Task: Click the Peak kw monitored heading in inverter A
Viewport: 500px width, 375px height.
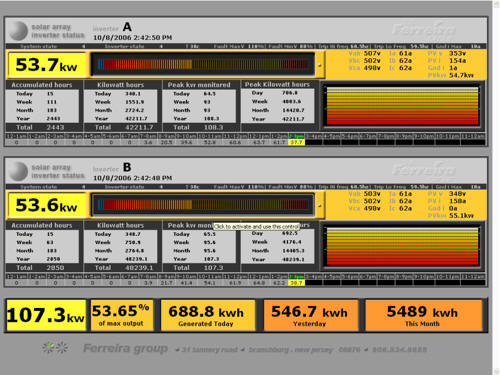Action: point(199,85)
